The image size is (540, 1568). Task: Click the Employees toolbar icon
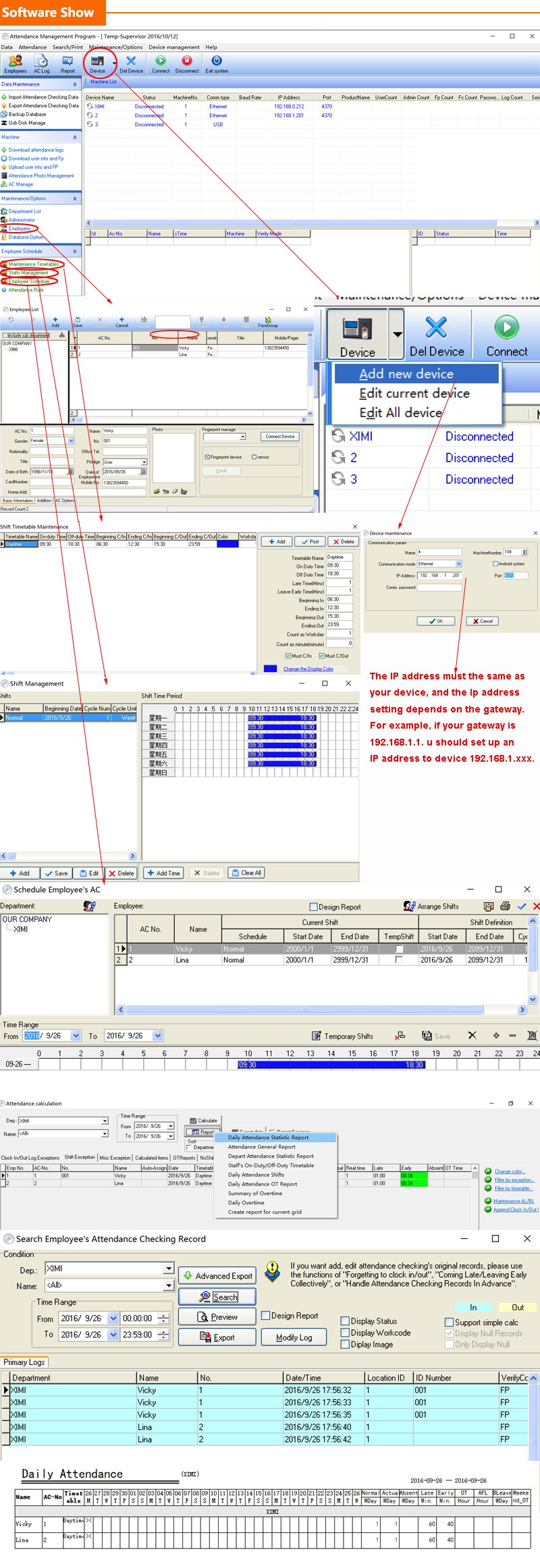[x=15, y=61]
